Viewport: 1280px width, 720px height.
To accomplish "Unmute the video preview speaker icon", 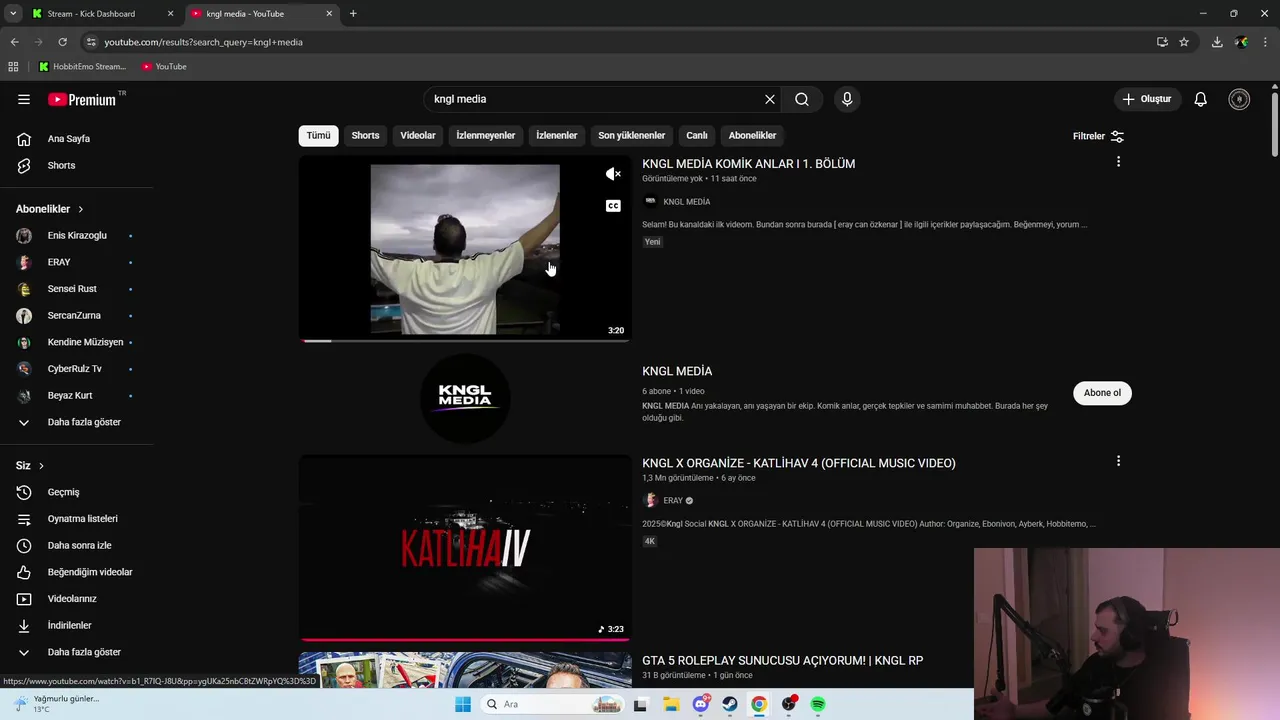I will pos(613,174).
